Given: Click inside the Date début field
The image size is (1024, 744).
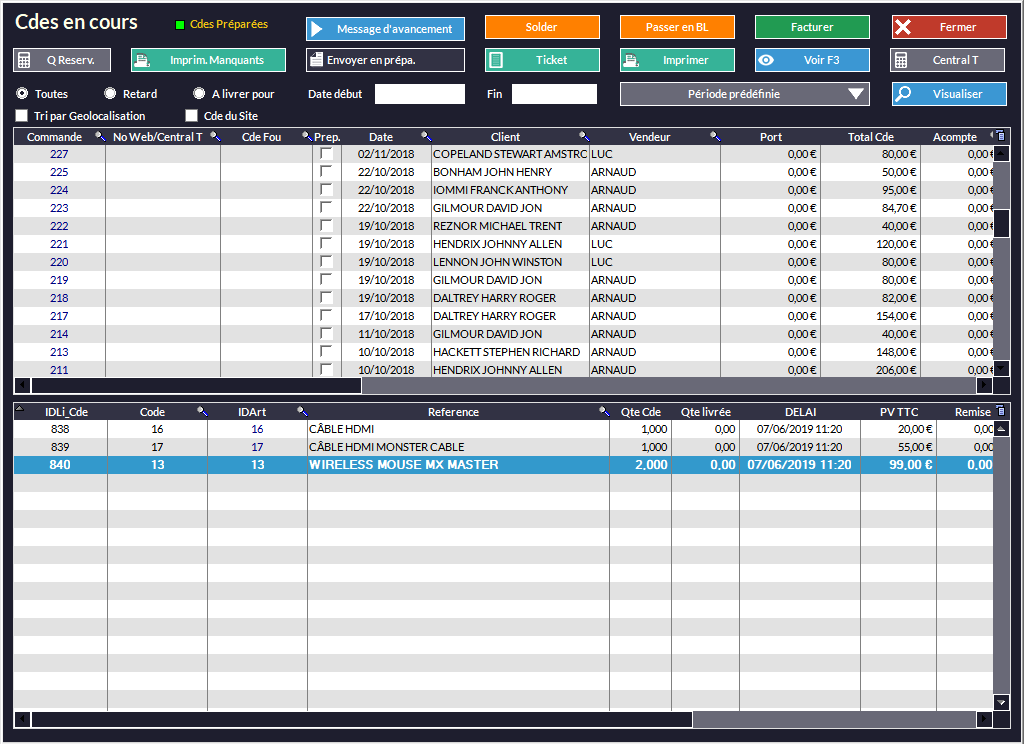Looking at the screenshot, I should 419,94.
